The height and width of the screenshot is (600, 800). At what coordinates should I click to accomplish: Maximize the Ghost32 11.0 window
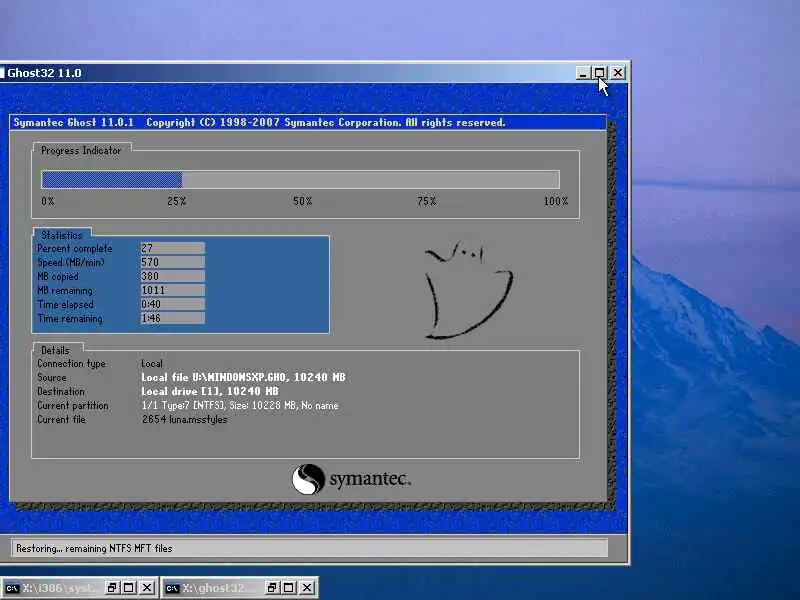(599, 73)
